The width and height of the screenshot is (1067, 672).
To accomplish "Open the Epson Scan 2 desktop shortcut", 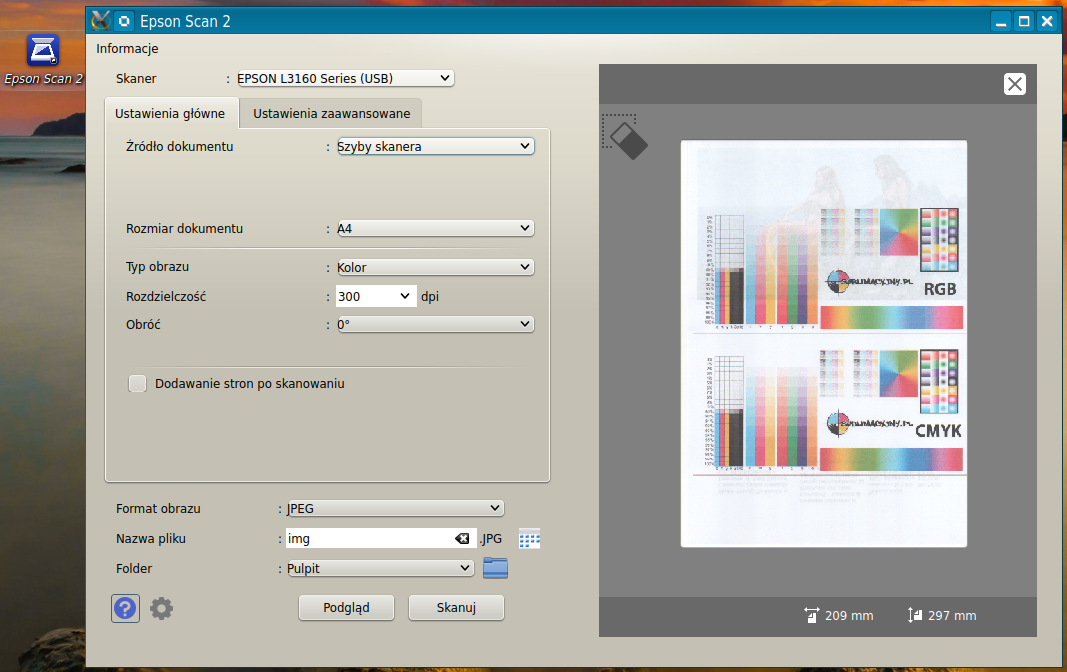I will [43, 60].
